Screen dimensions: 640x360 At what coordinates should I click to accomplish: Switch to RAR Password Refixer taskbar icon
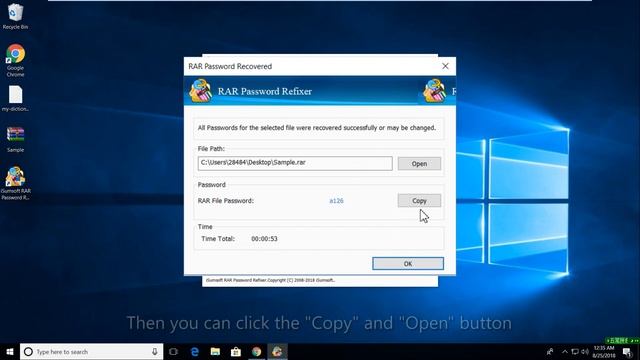(x=277, y=351)
